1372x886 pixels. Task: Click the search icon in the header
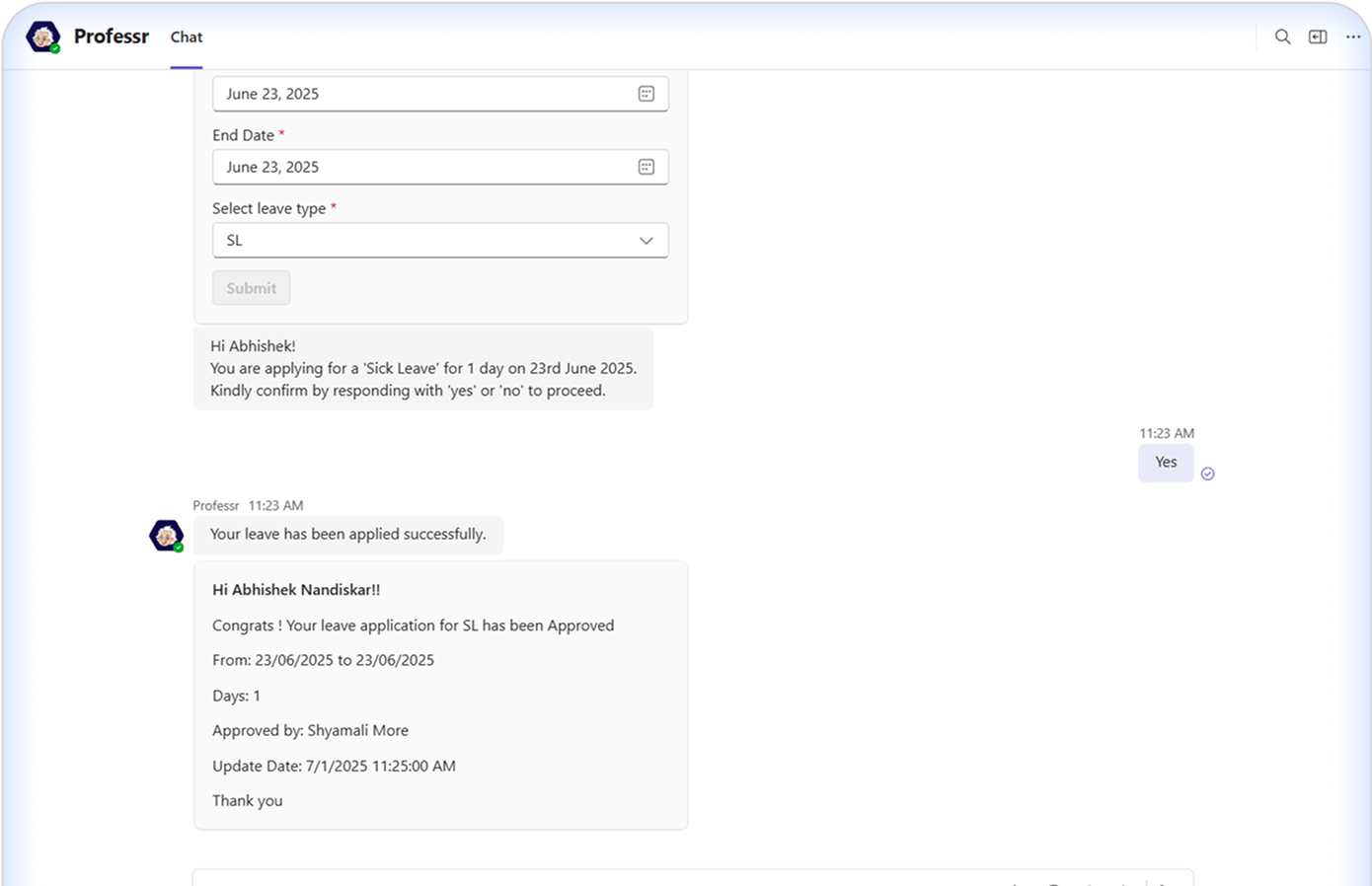[1282, 37]
